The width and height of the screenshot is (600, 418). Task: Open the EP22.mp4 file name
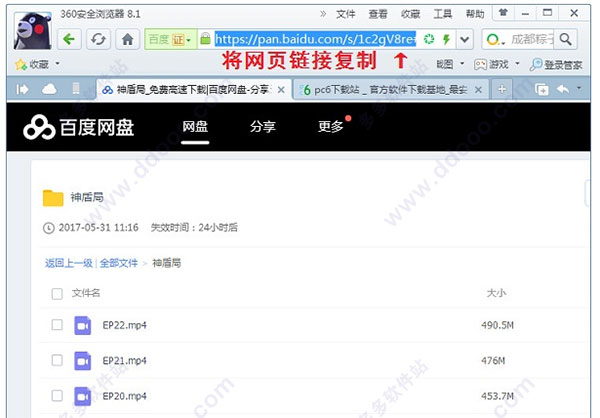click(x=124, y=325)
